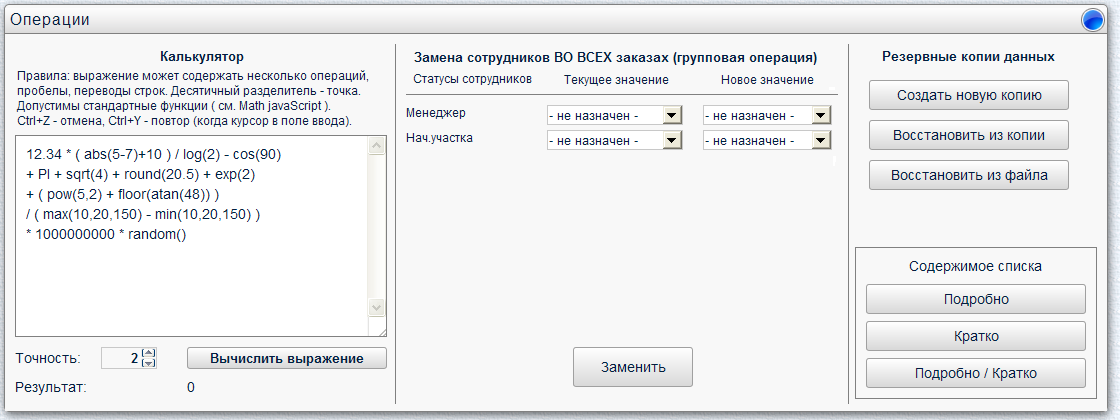
Task: Click the Калькулятор heading text
Action: tap(202, 56)
